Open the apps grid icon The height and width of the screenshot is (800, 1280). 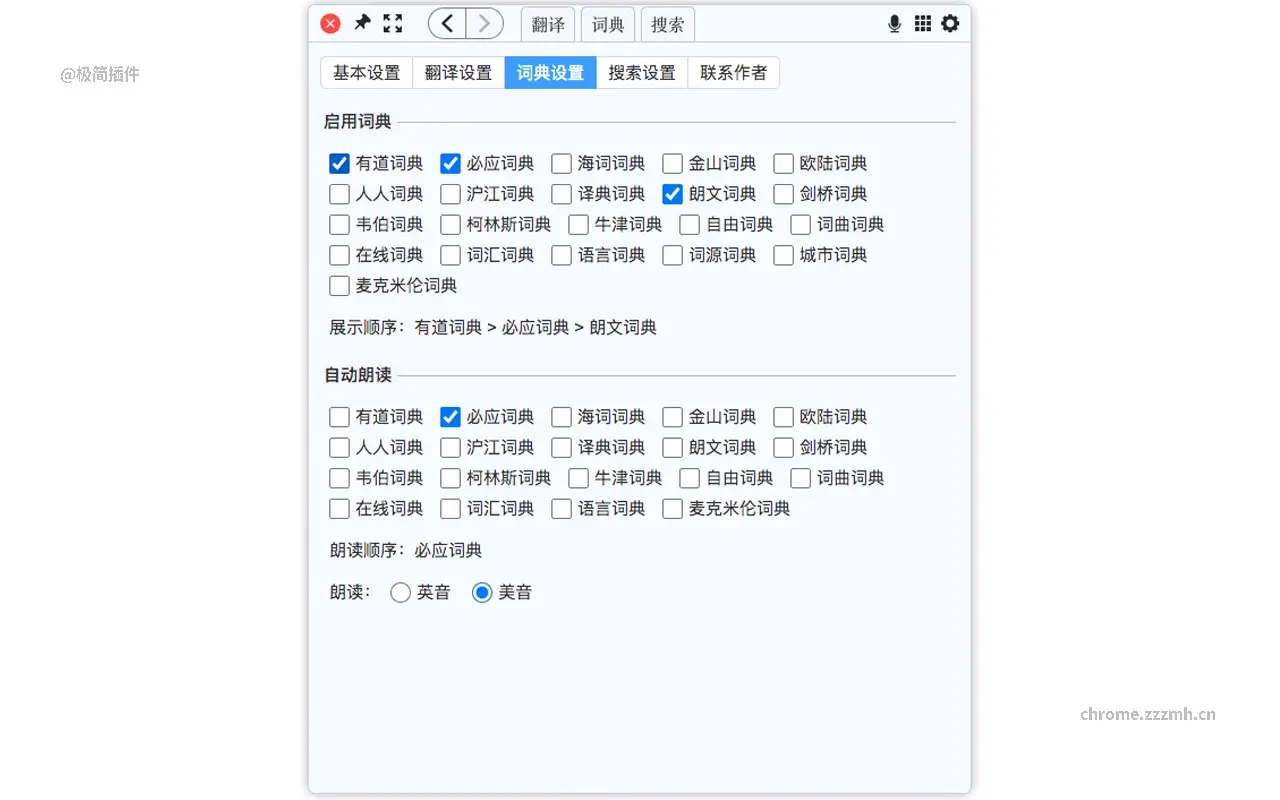click(x=922, y=22)
